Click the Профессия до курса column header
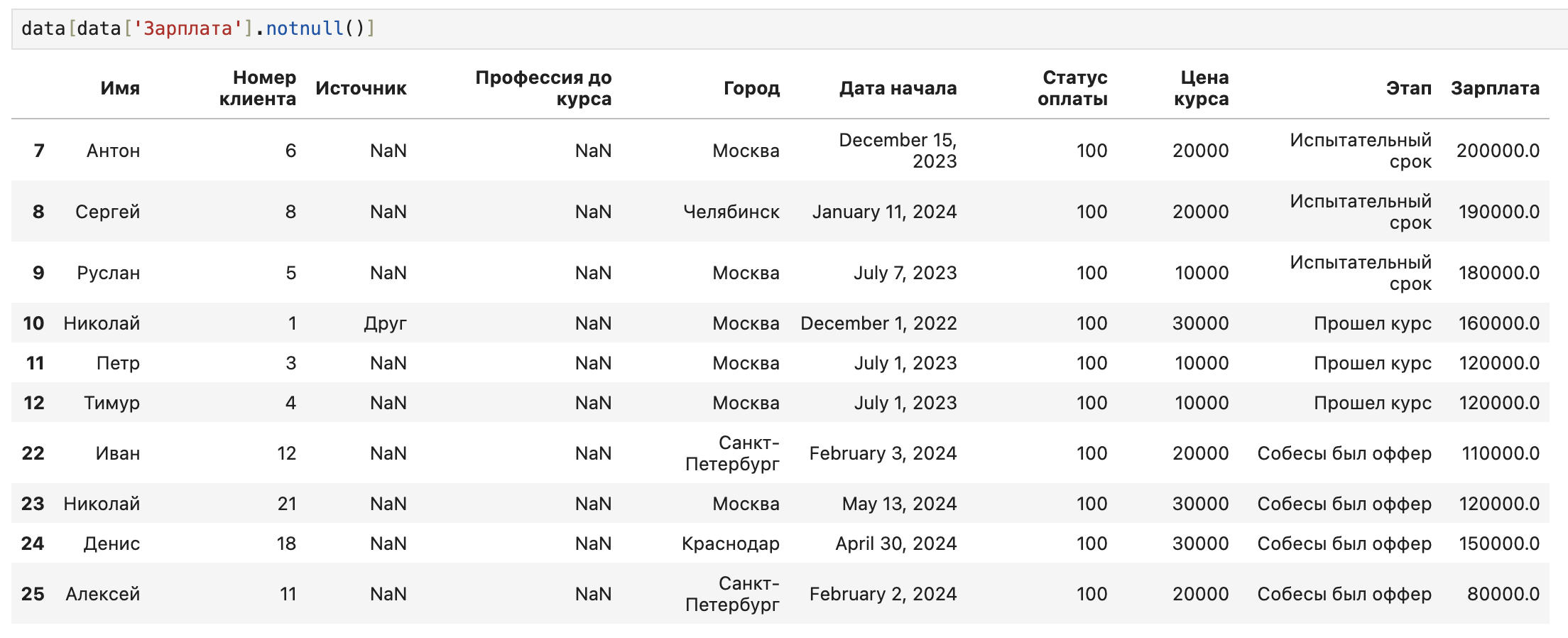 coord(543,88)
